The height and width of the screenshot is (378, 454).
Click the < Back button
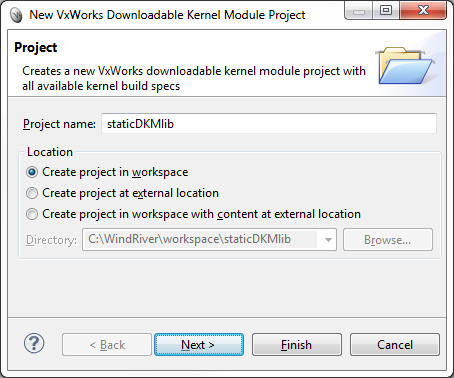[107, 345]
